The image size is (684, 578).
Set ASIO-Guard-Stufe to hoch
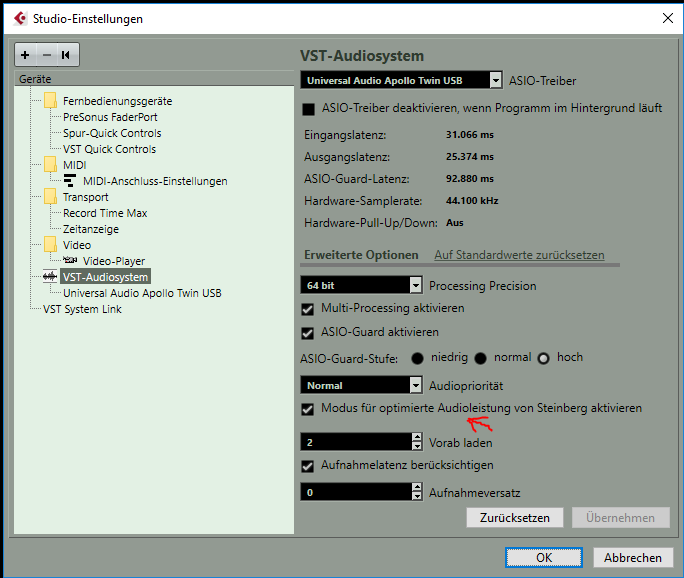[x=544, y=359]
